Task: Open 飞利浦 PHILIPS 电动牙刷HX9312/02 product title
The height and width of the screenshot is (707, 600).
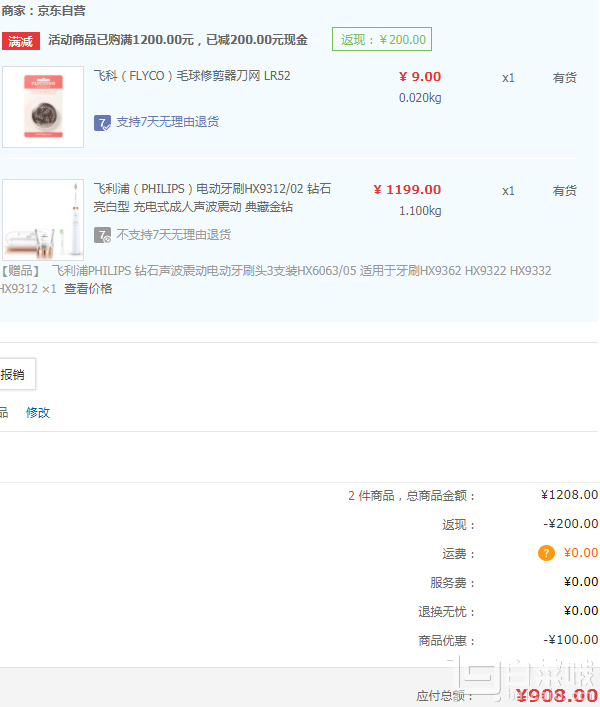Action: [x=212, y=197]
